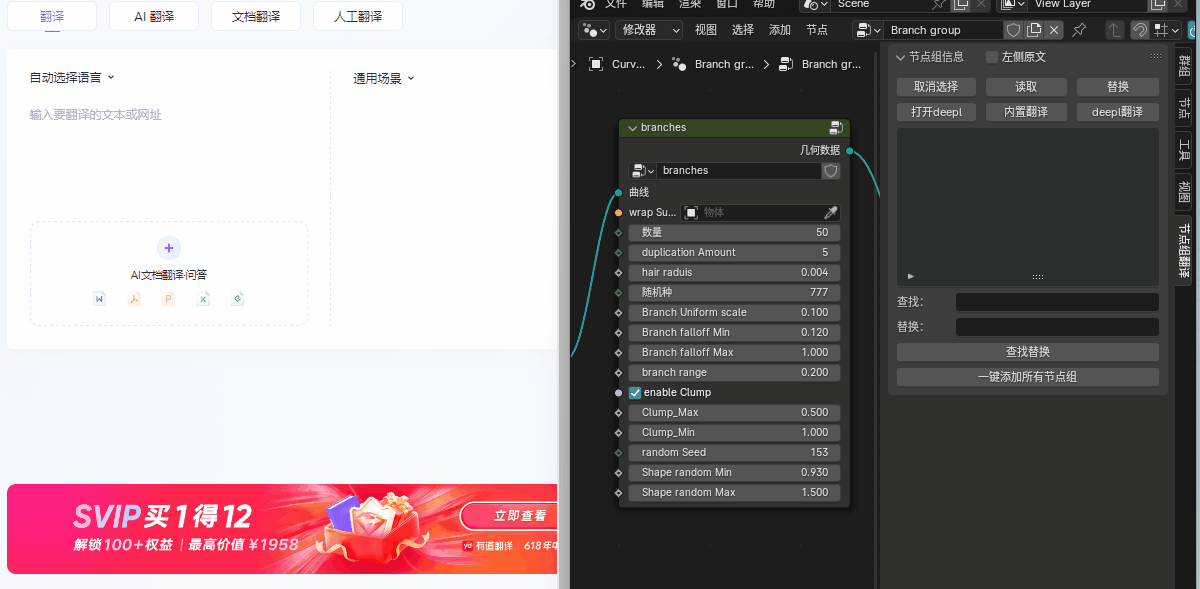Image resolution: width=1200 pixels, height=589 pixels.
Task: Click the 替换 input field
Action: (x=1057, y=327)
